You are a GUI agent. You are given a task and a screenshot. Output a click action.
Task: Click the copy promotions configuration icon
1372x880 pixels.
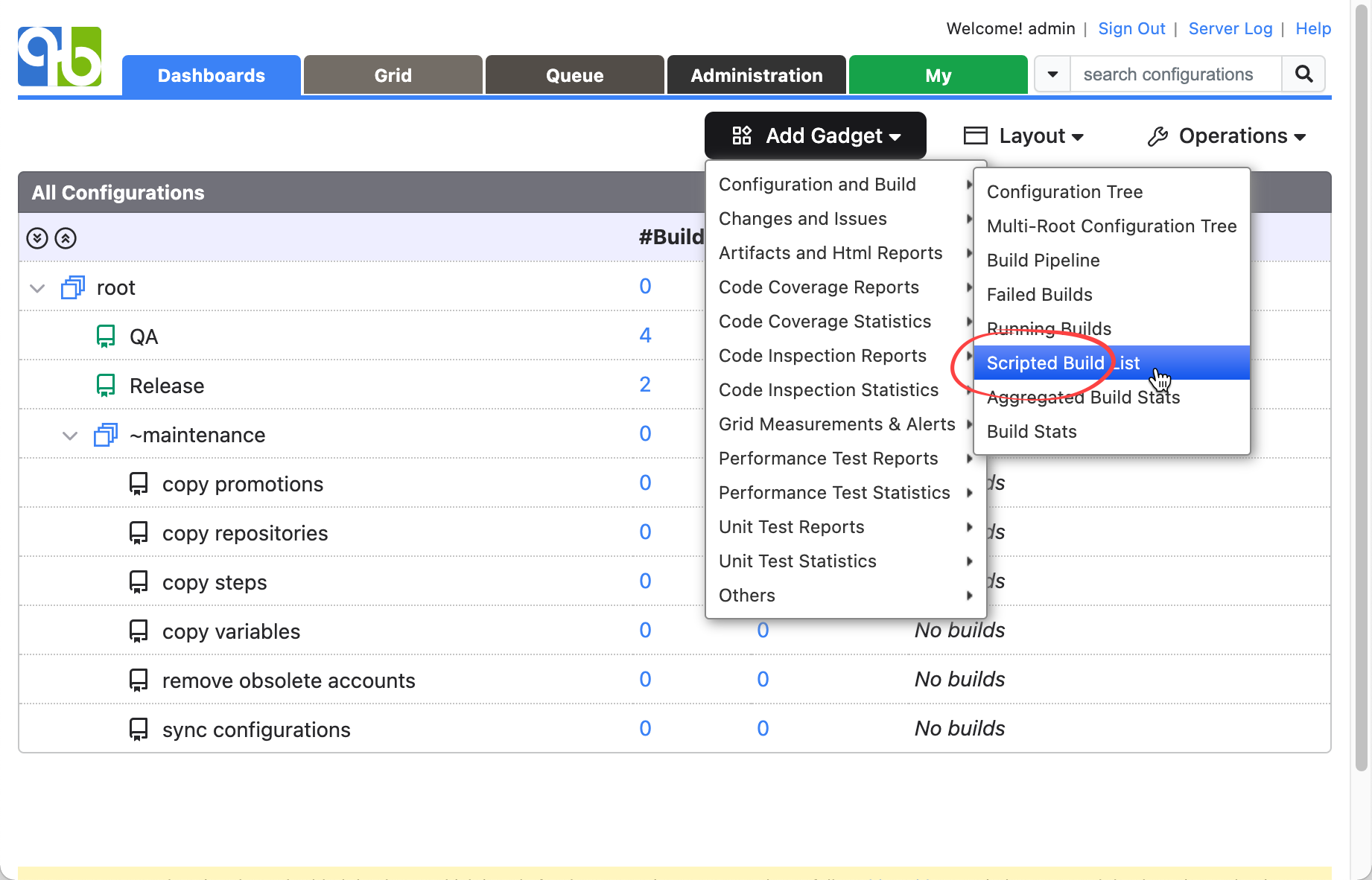(x=139, y=484)
